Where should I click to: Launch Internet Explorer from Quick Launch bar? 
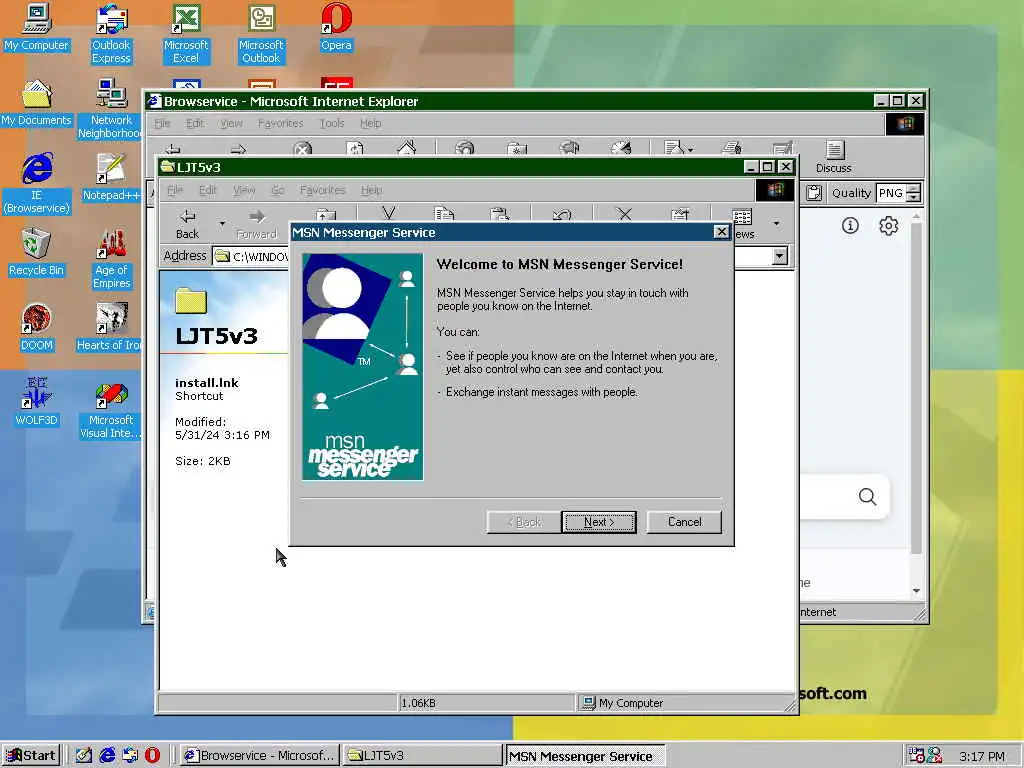tap(107, 756)
